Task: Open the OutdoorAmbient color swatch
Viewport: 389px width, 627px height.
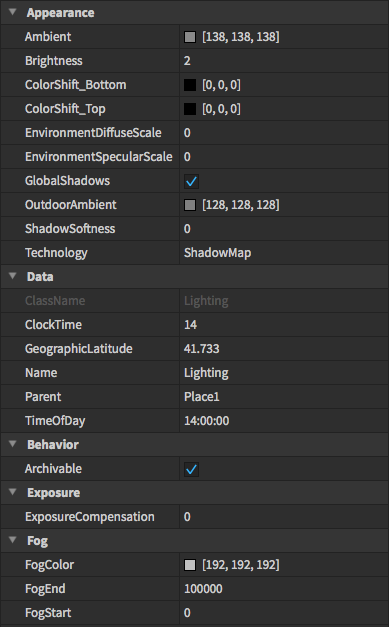Action: tap(190, 205)
